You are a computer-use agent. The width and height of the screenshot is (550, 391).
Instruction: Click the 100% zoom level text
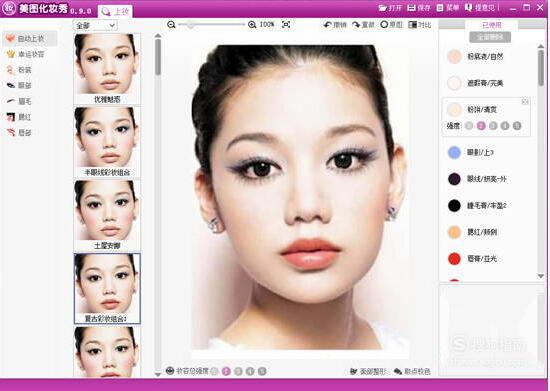click(267, 25)
